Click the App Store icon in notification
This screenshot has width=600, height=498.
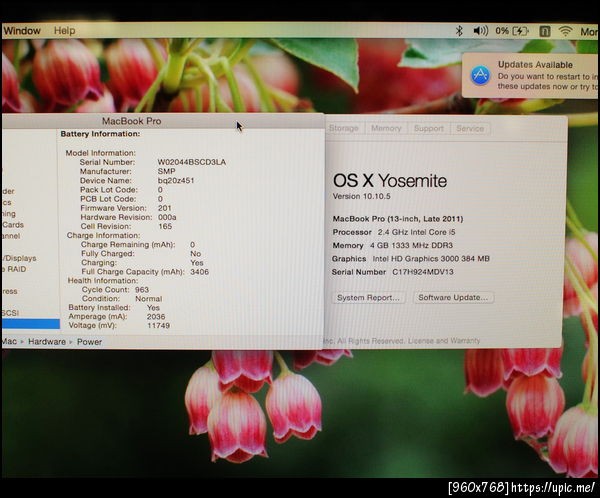(480, 75)
